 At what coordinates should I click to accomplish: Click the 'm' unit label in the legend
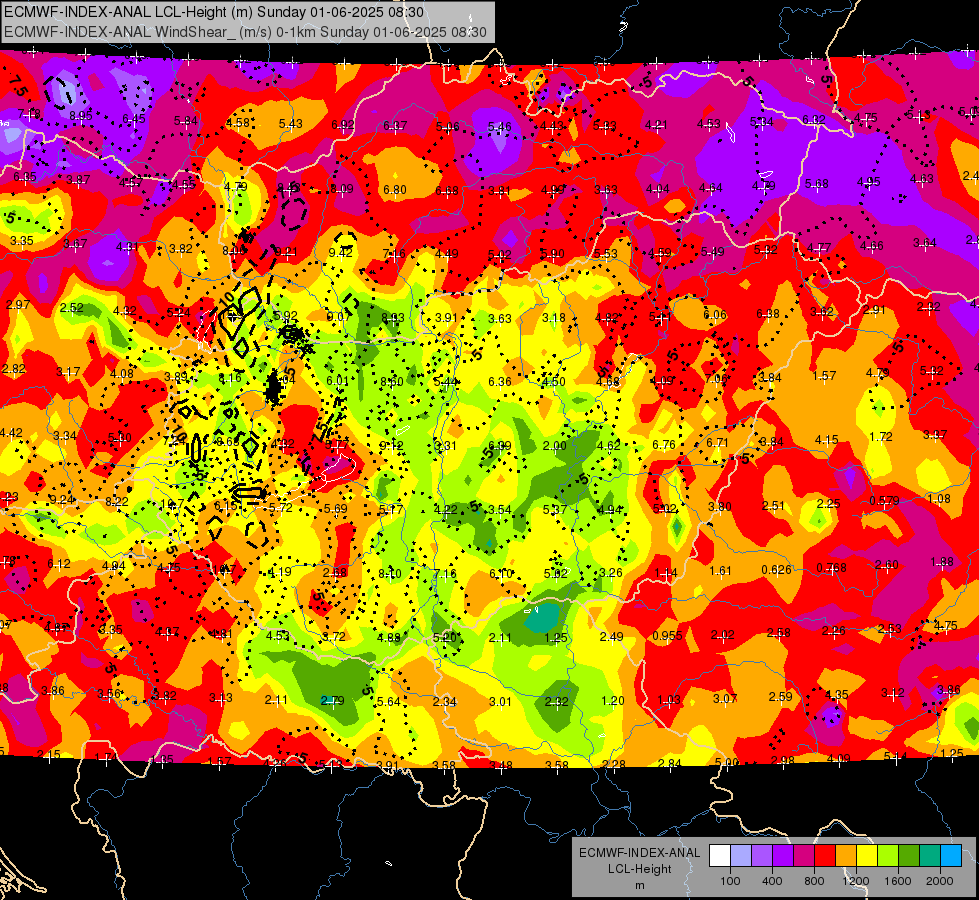(639, 886)
